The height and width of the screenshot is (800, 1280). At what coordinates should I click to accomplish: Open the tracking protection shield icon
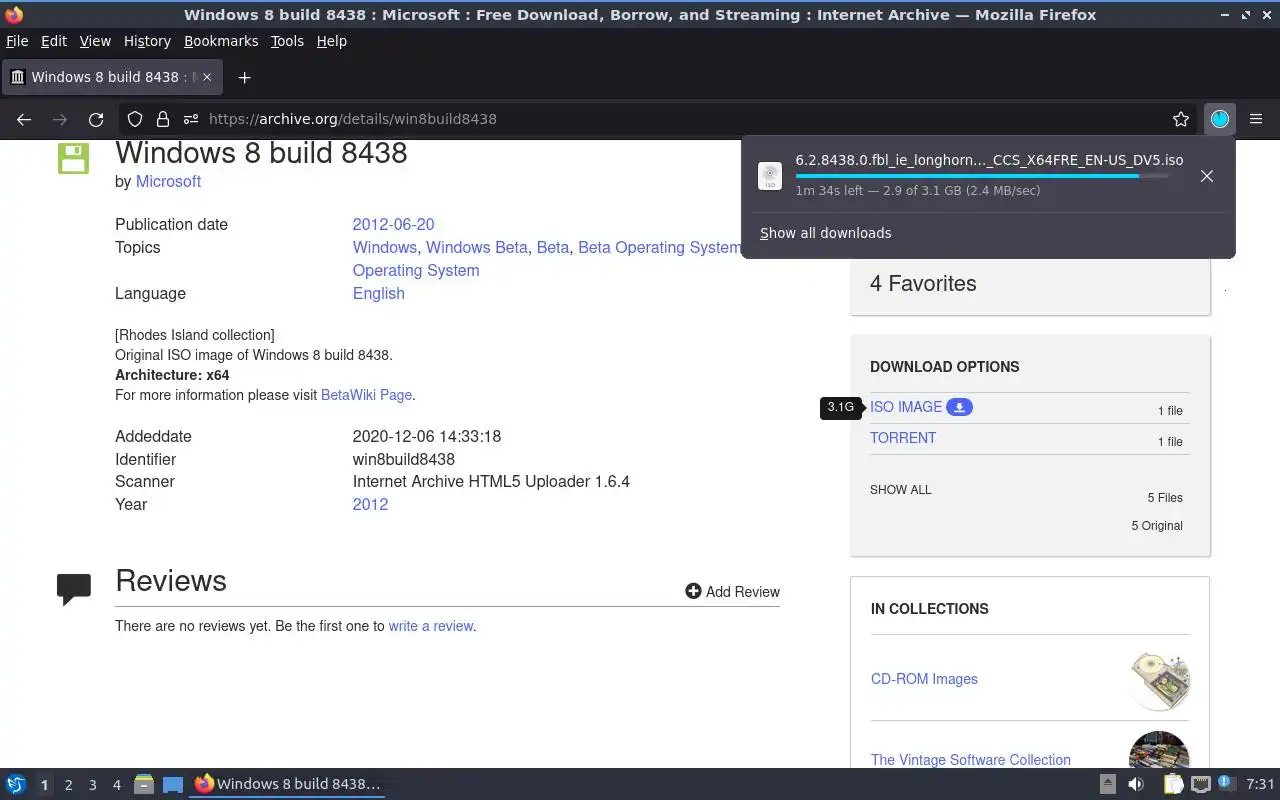pyautogui.click(x=135, y=119)
